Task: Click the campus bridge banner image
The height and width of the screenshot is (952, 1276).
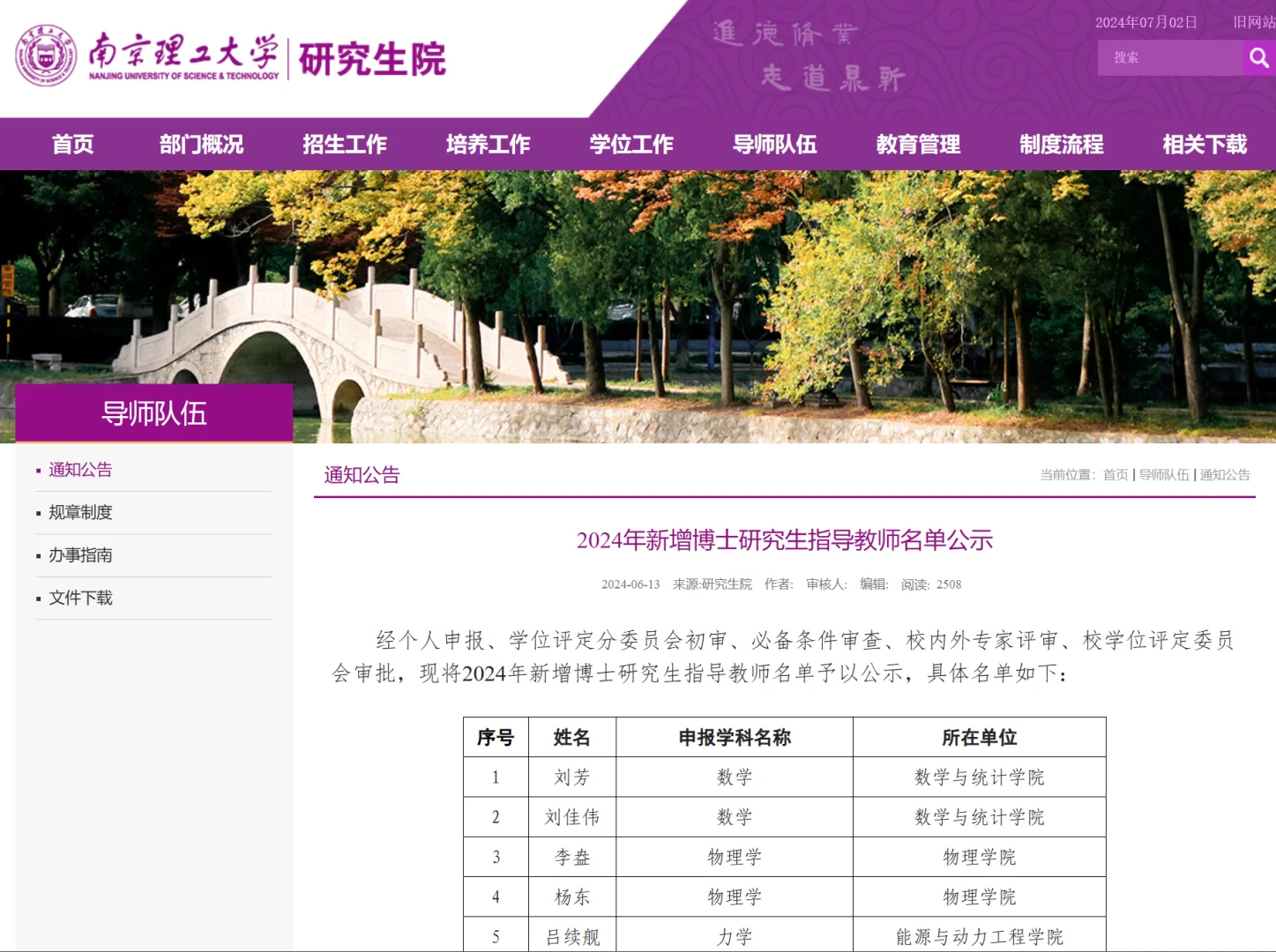Action: [638, 306]
